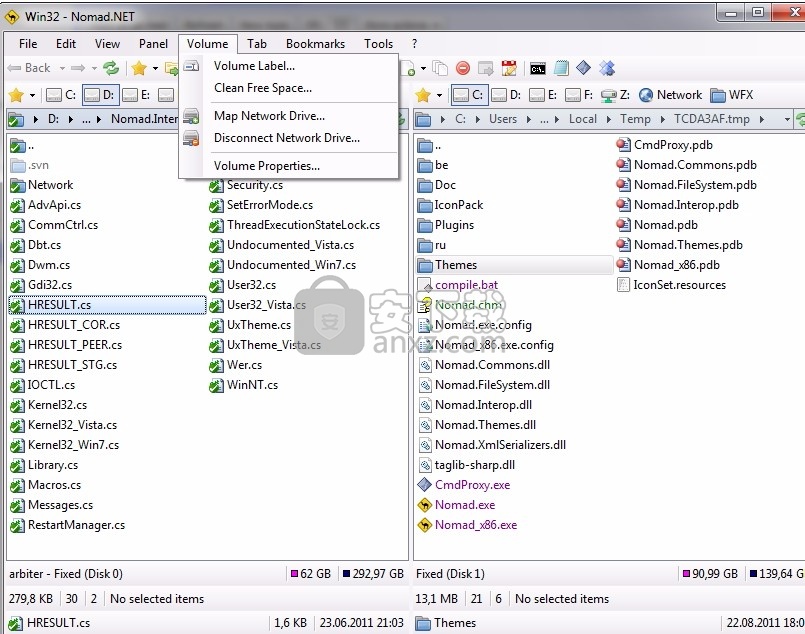
Task: Open the Tools menu
Action: point(378,44)
